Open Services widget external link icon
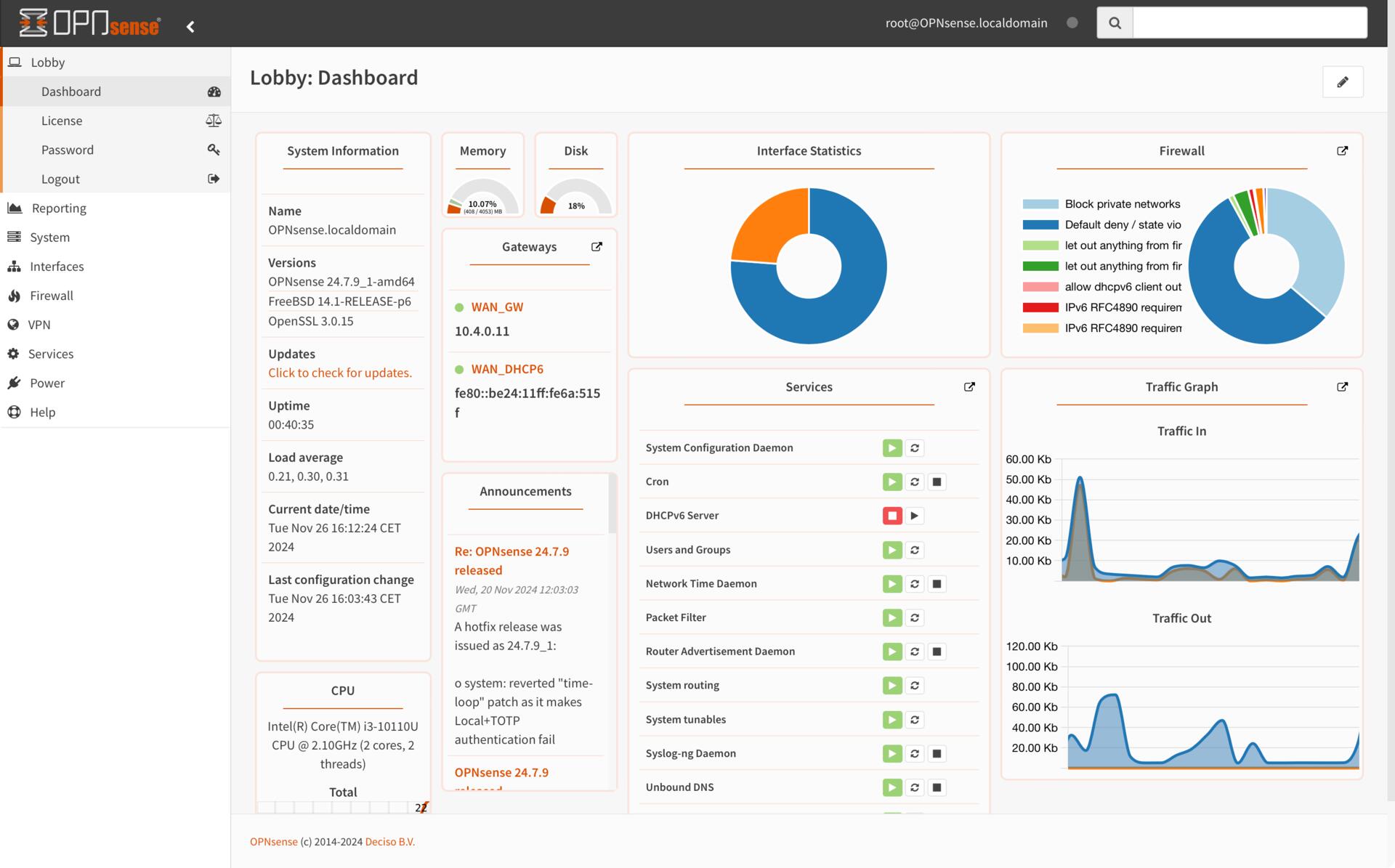 pos(969,387)
